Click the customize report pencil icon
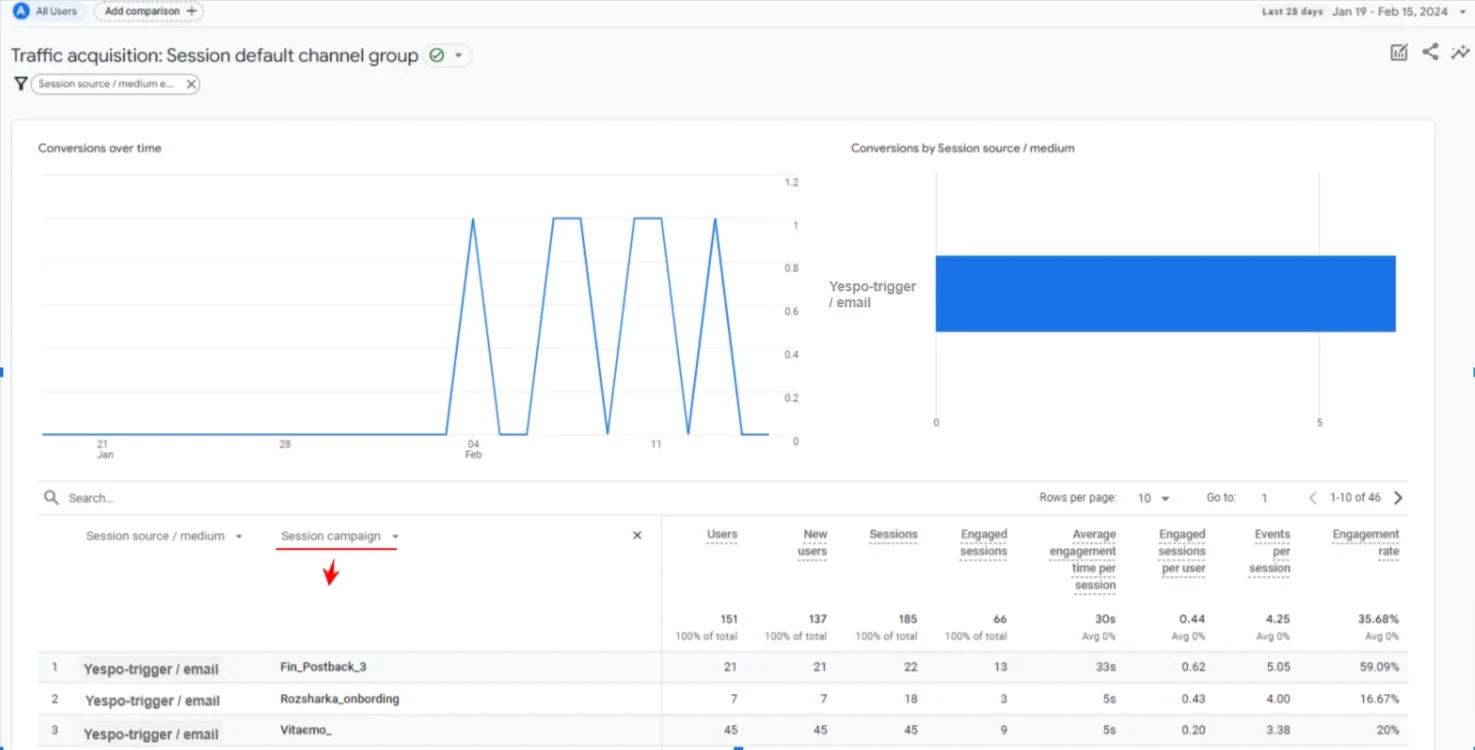Screen dimensions: 1475x750 pos(1399,53)
